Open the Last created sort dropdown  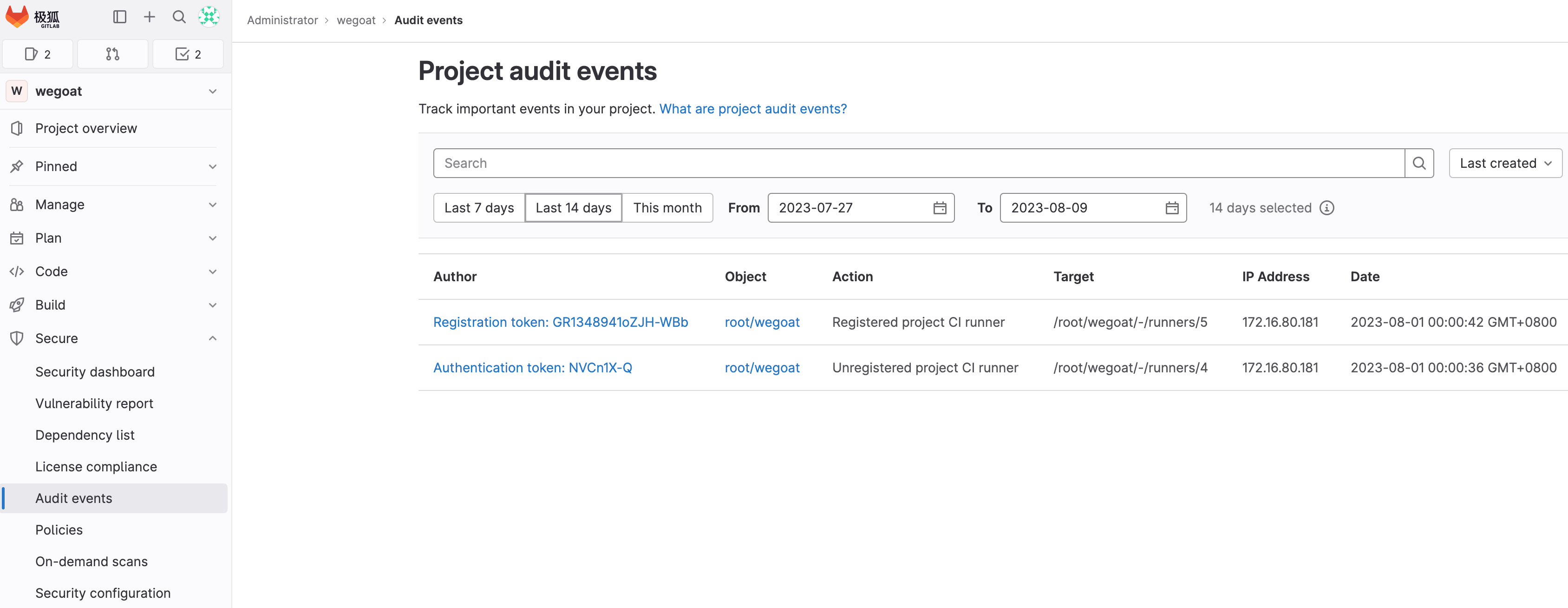point(1504,163)
